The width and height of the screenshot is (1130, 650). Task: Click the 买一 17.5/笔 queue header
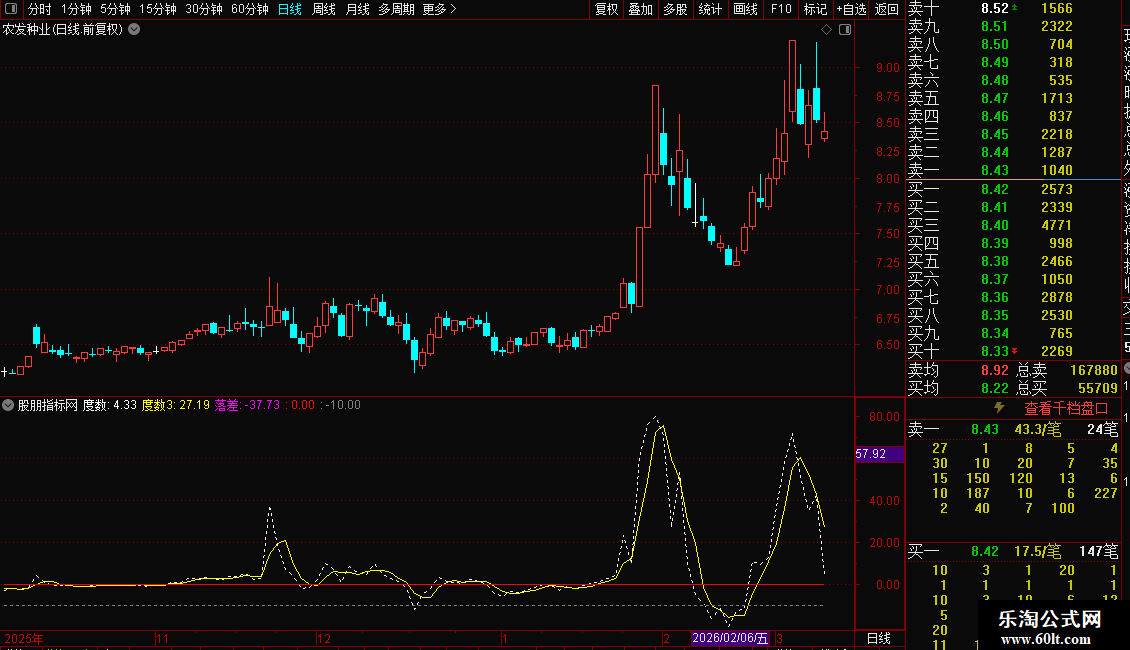click(1013, 551)
